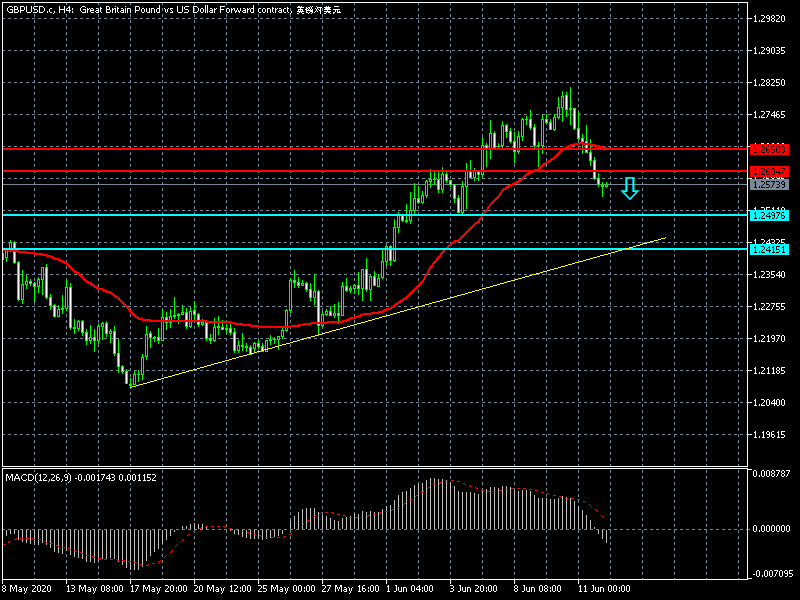Click the 0.000000 MACD scale value

(771, 529)
